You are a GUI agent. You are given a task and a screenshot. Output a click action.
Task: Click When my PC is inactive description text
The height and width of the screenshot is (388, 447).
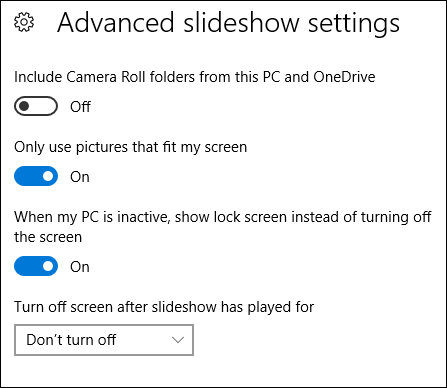point(223,227)
